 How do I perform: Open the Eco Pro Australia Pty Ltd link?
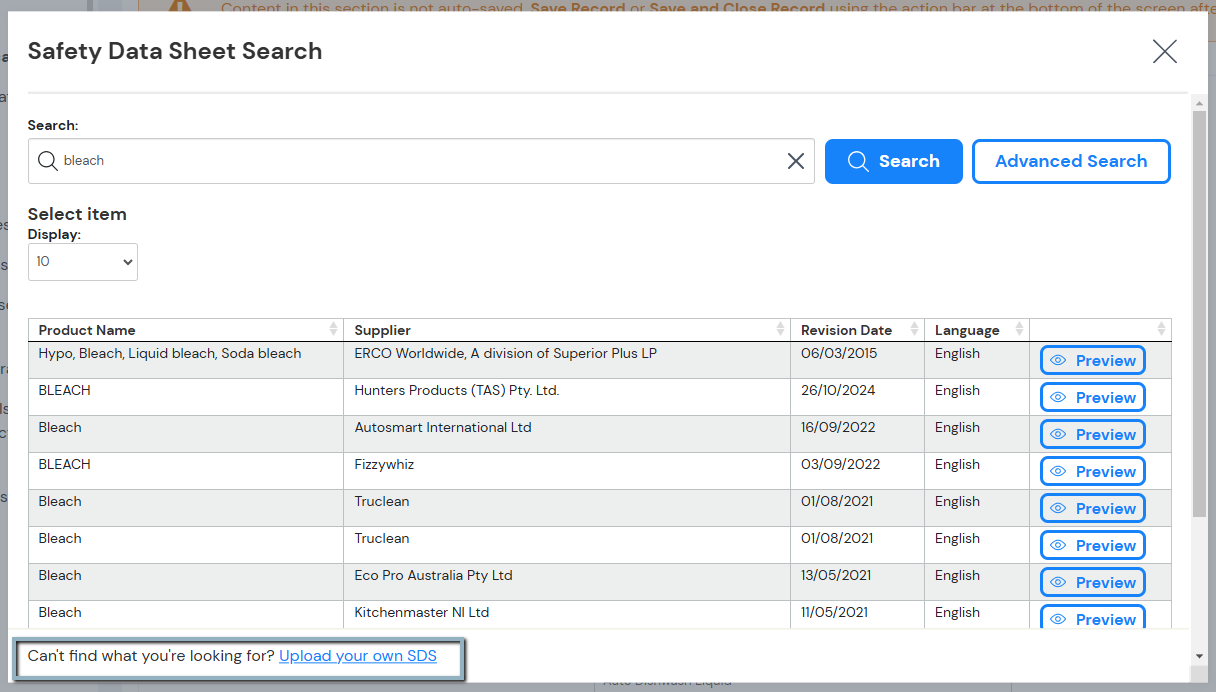point(433,575)
